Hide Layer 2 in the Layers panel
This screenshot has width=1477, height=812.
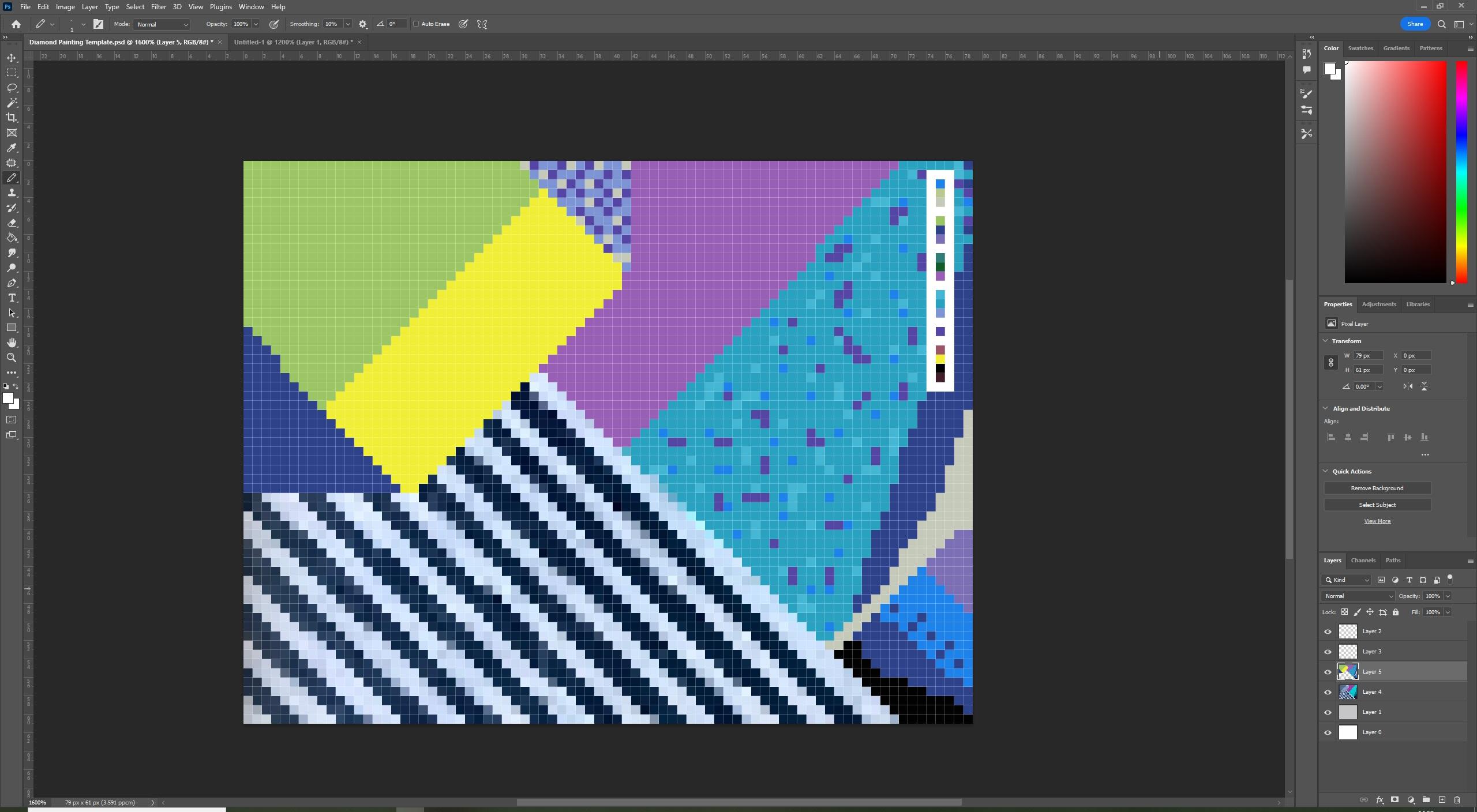(1328, 631)
